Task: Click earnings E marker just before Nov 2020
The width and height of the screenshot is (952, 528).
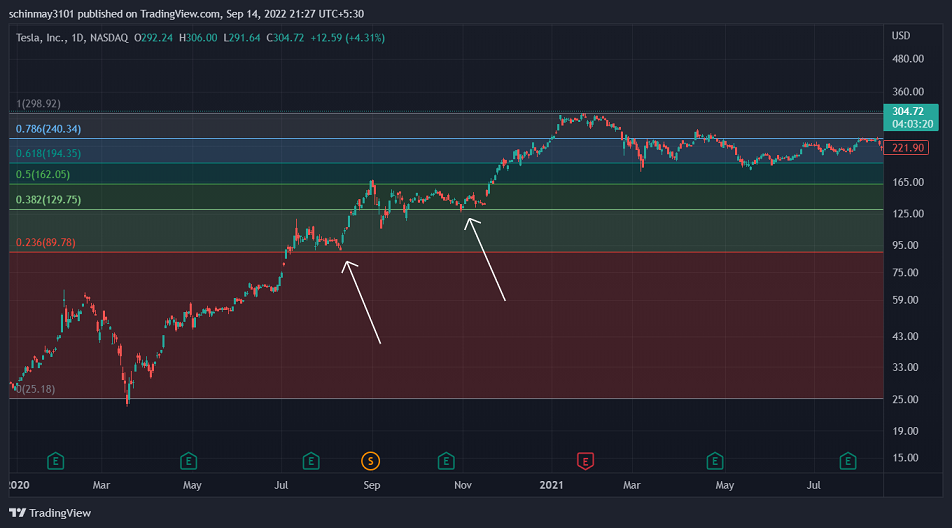Action: click(x=446, y=461)
